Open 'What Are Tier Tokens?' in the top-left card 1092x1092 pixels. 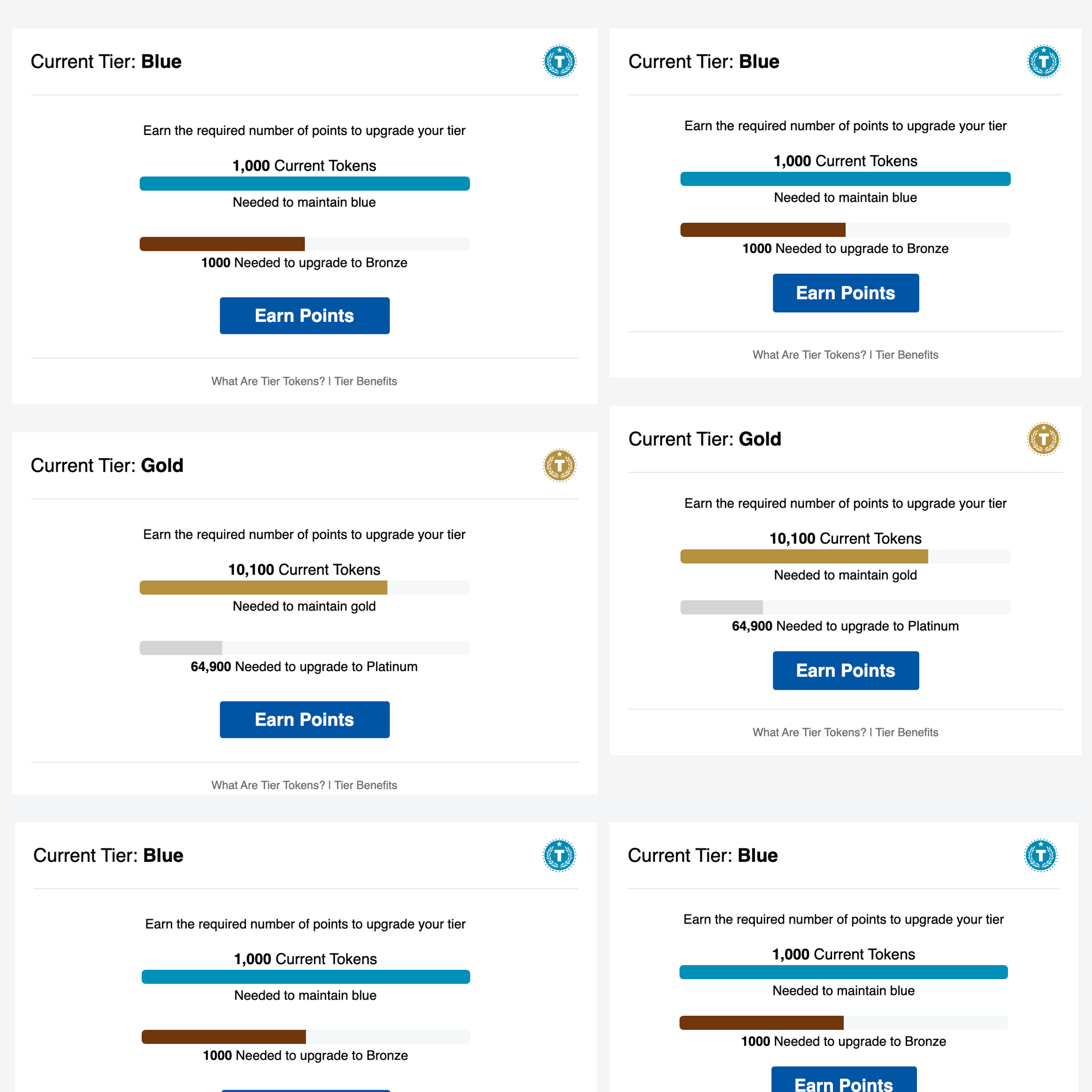click(x=268, y=381)
